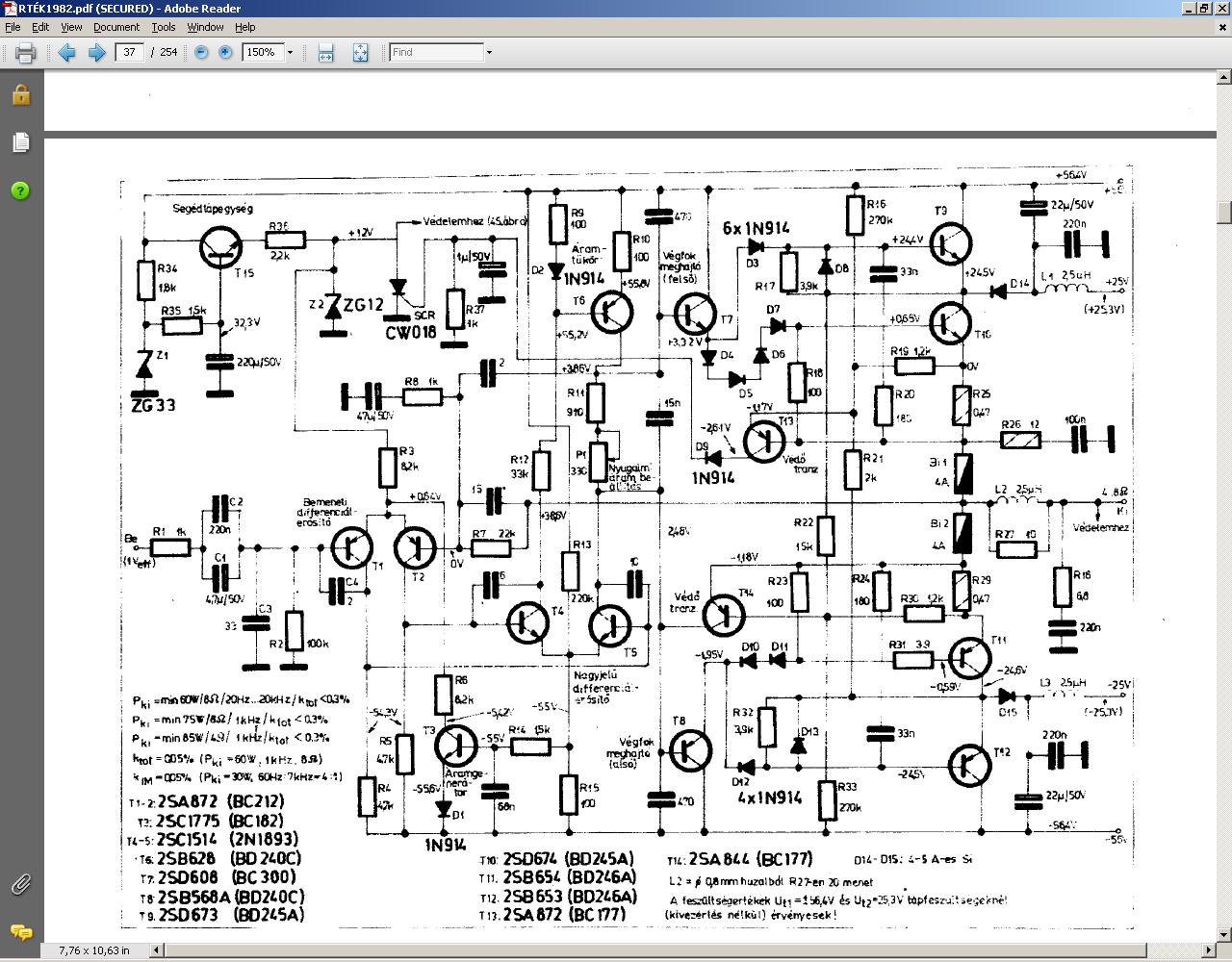Click the '4x1N914' diode label

coord(771,797)
